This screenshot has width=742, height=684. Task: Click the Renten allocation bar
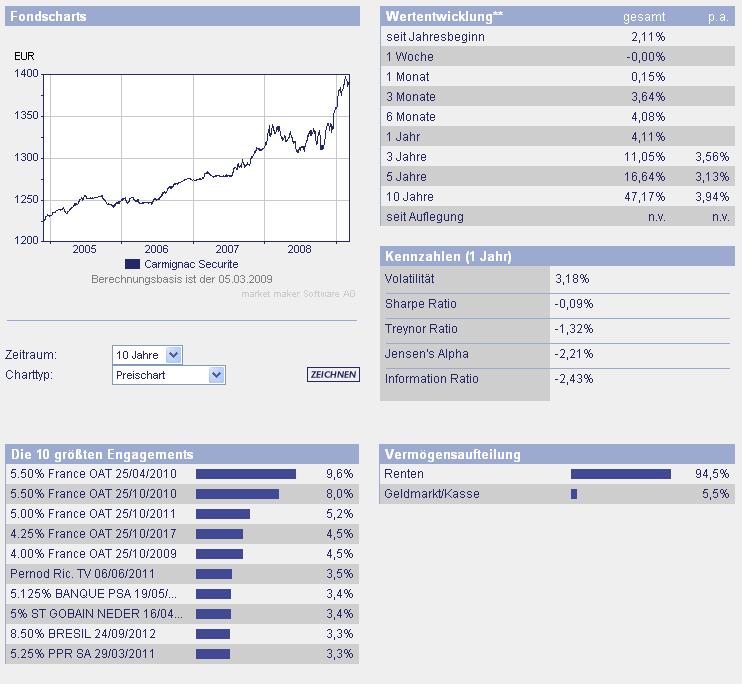coord(620,474)
